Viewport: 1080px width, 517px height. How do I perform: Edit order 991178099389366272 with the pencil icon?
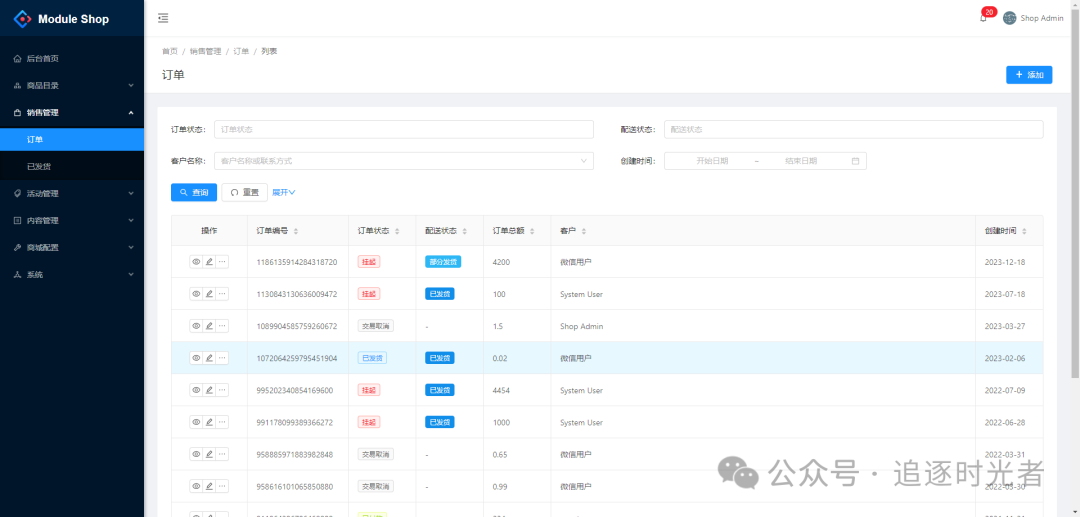point(209,422)
